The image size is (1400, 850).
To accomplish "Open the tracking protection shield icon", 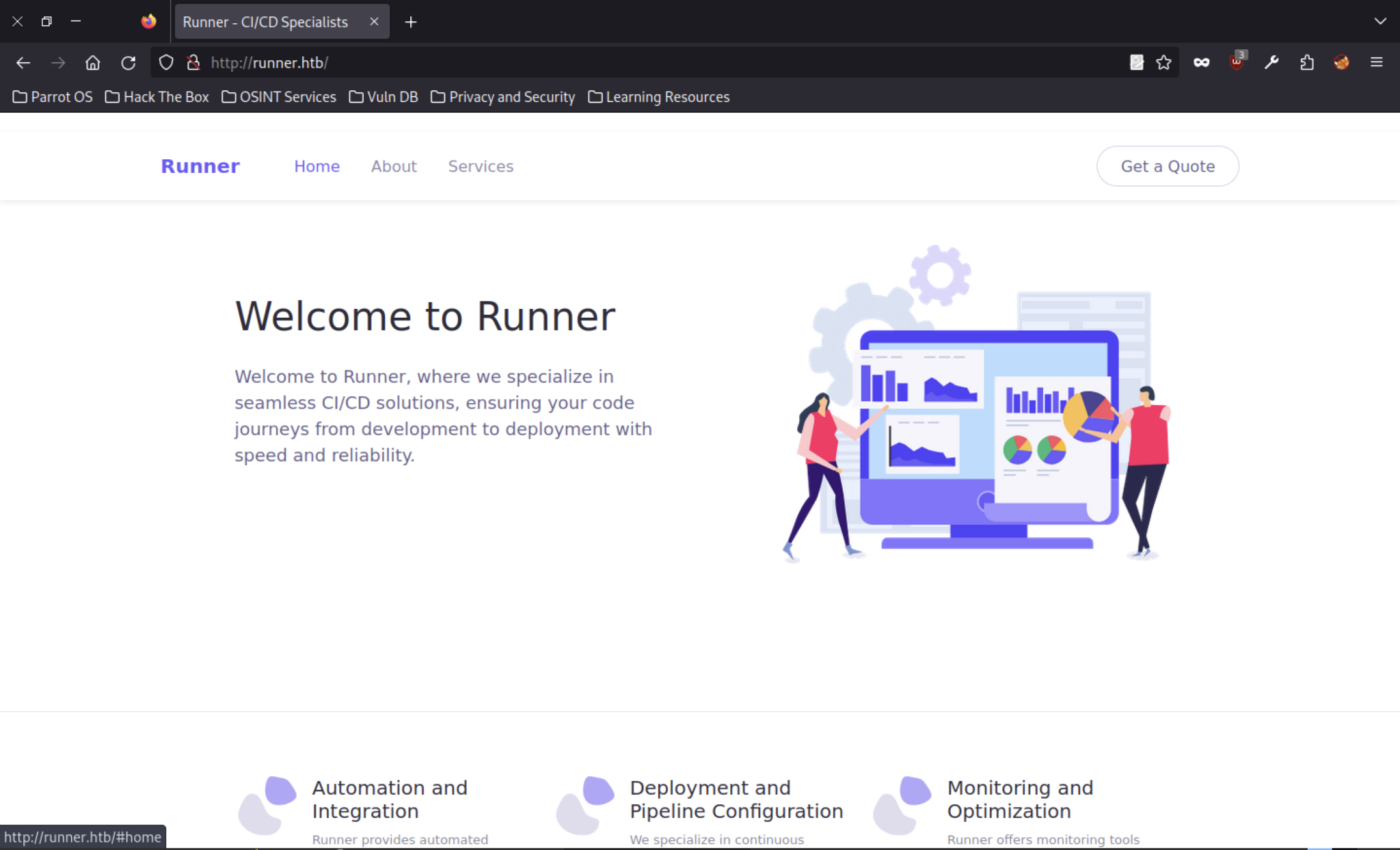I will click(x=166, y=63).
